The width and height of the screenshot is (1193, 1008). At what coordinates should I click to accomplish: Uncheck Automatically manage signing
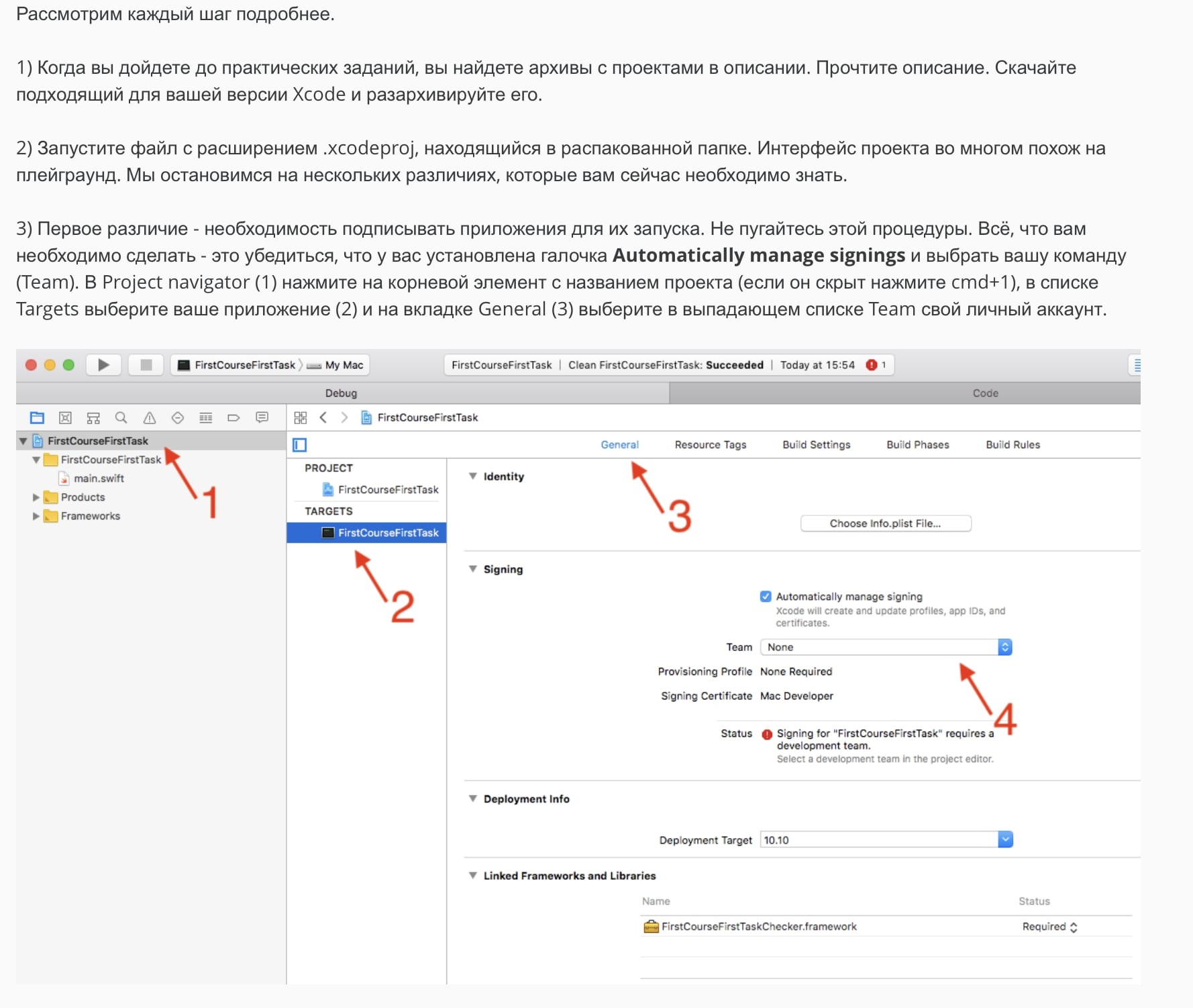766,597
